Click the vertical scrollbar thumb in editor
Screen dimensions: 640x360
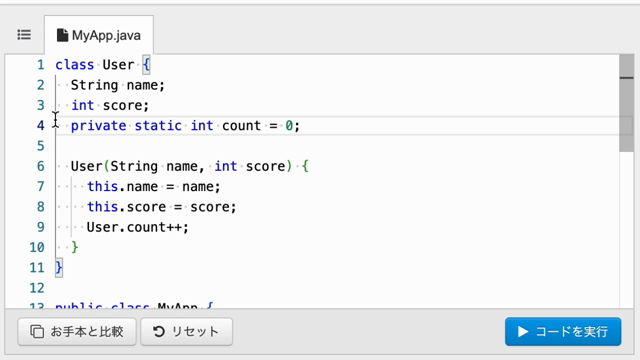coord(627,103)
